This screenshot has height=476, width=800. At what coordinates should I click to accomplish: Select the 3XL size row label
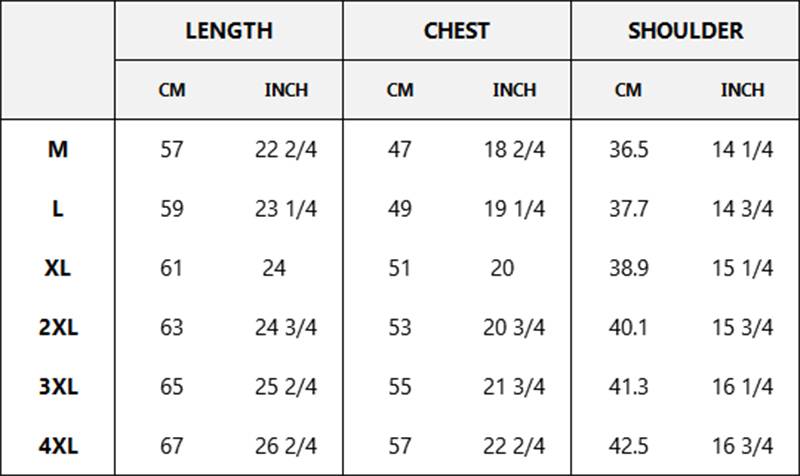pyautogui.click(x=58, y=386)
